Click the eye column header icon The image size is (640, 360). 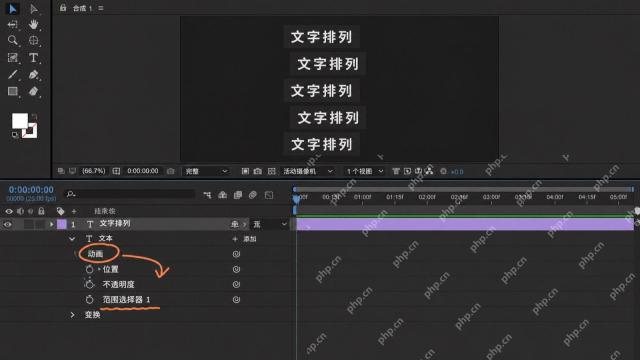9,211
